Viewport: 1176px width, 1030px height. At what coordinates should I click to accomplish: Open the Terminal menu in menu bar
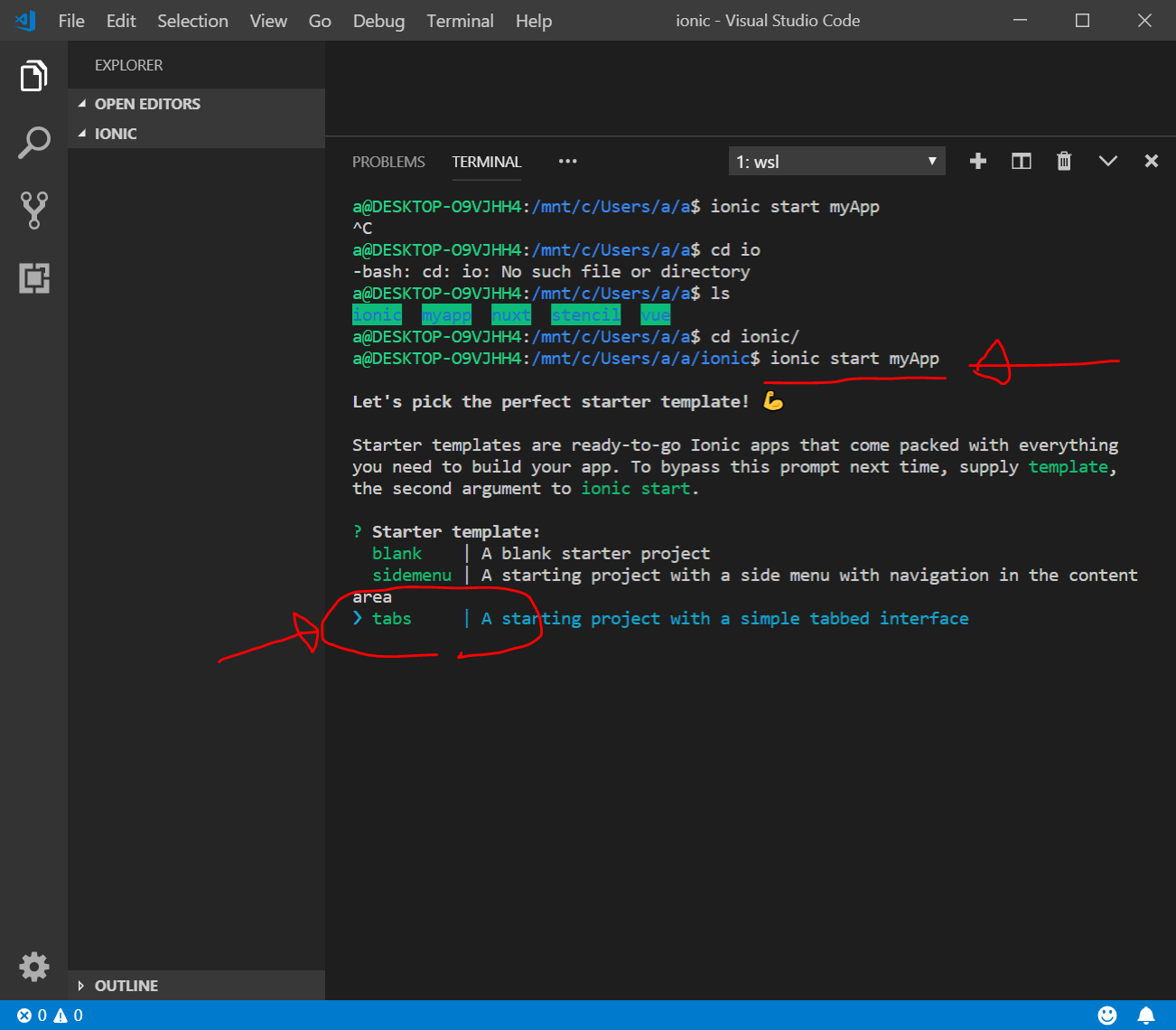[x=460, y=21]
